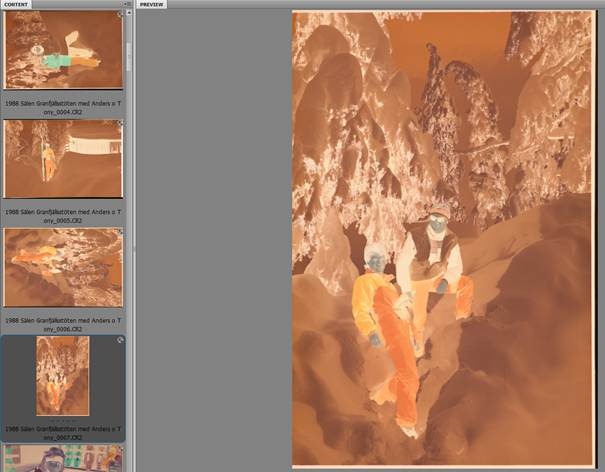
Task: Click the filename label ending _0004.CR2
Action: point(63,108)
